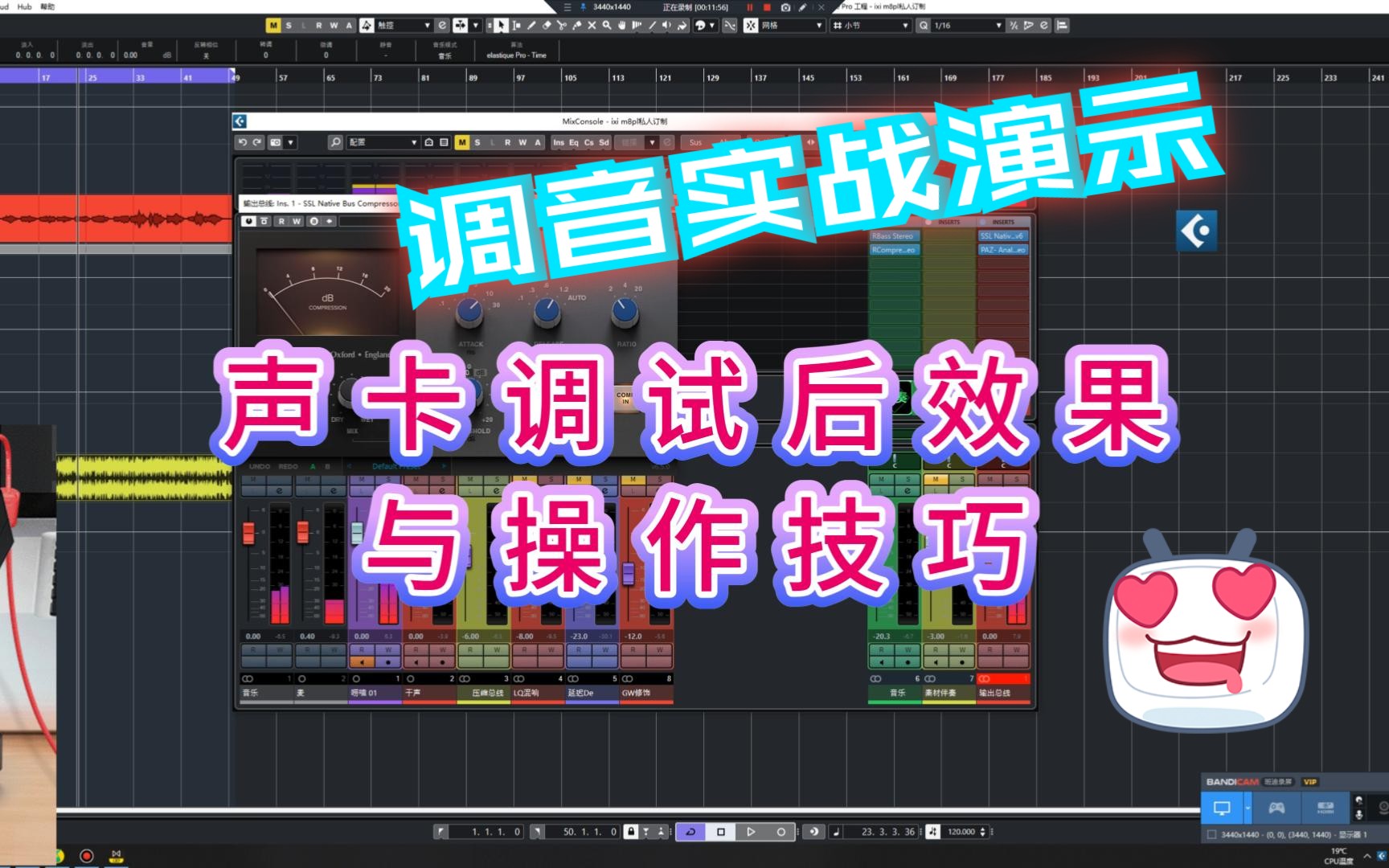The image size is (1389, 868).
Task: Toggle the Eq rack visibility in MixConsole
Action: pyautogui.click(x=572, y=142)
